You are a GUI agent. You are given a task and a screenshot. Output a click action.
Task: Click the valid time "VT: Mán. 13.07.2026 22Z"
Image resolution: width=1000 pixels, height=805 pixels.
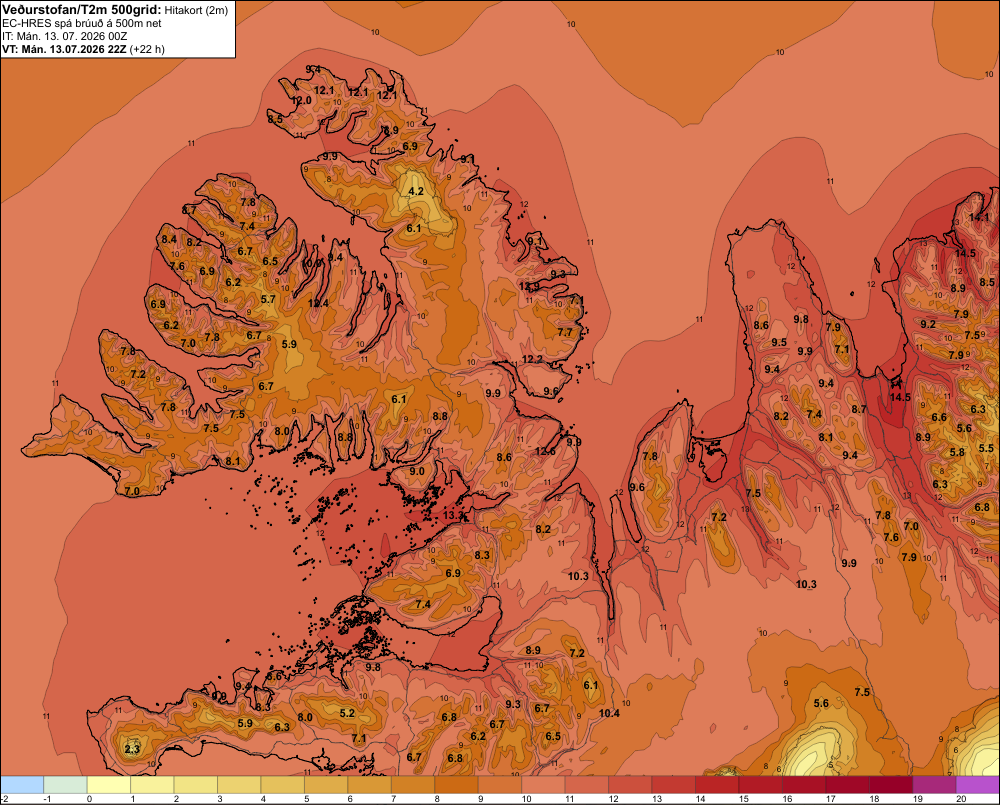(x=64, y=49)
